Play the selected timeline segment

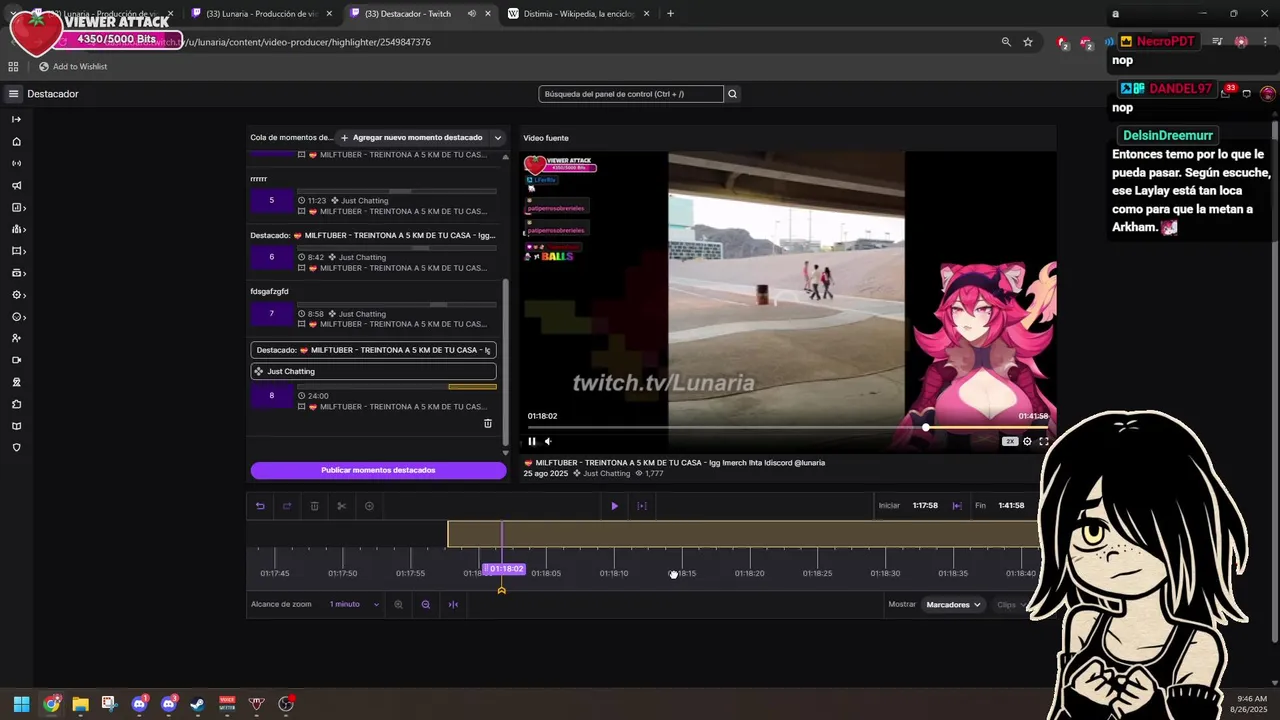tap(614, 506)
